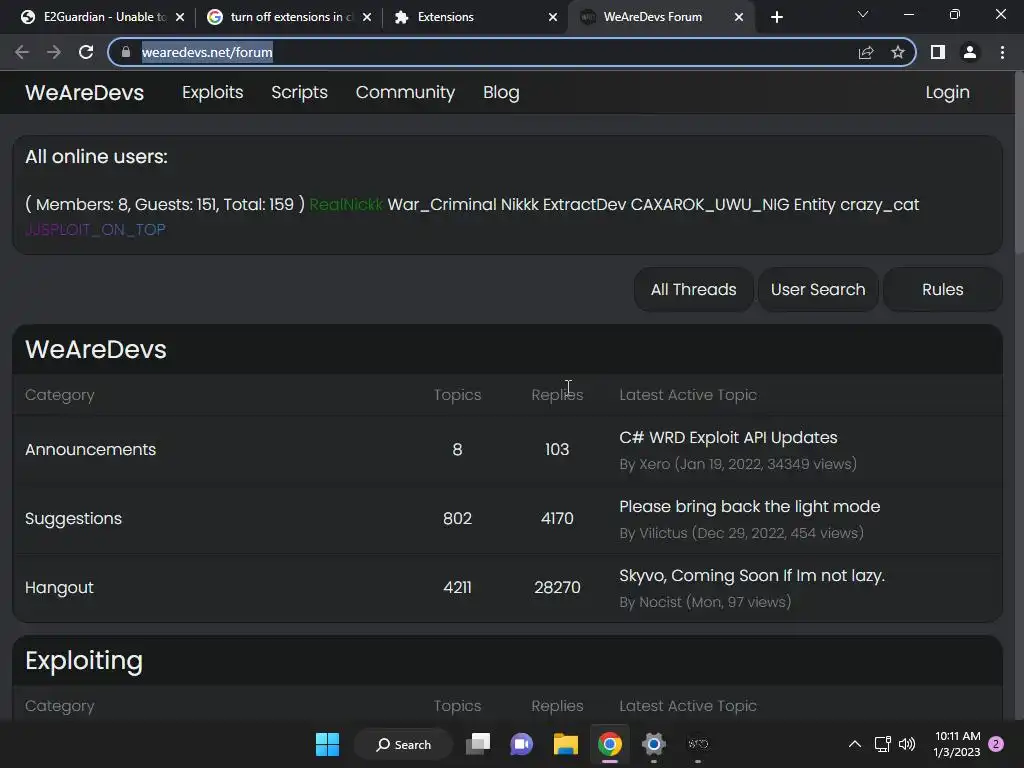1024x768 pixels.
Task: Open the Hangout category
Action: point(59,588)
